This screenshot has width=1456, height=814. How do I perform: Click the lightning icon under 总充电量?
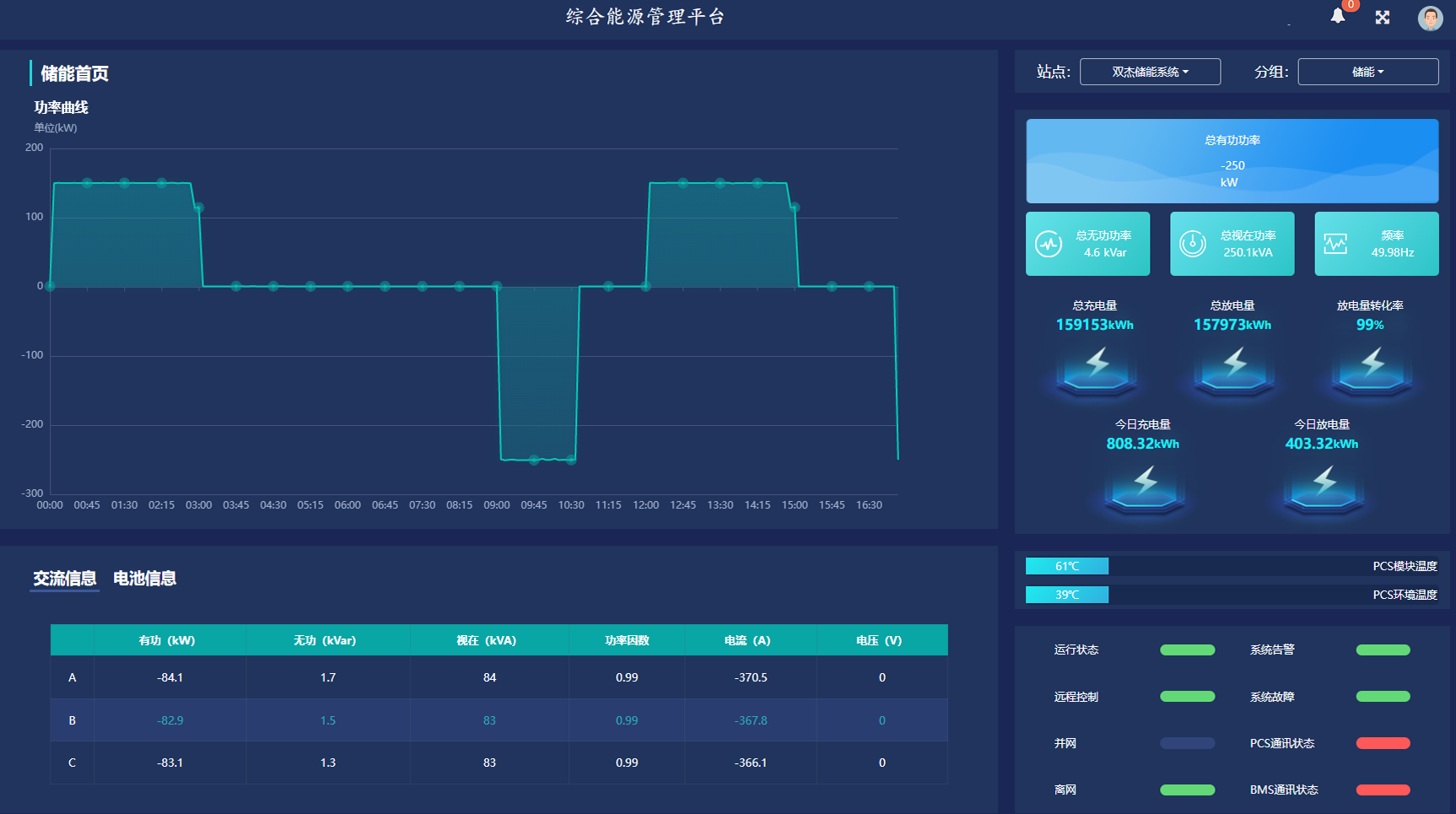[x=1097, y=369]
